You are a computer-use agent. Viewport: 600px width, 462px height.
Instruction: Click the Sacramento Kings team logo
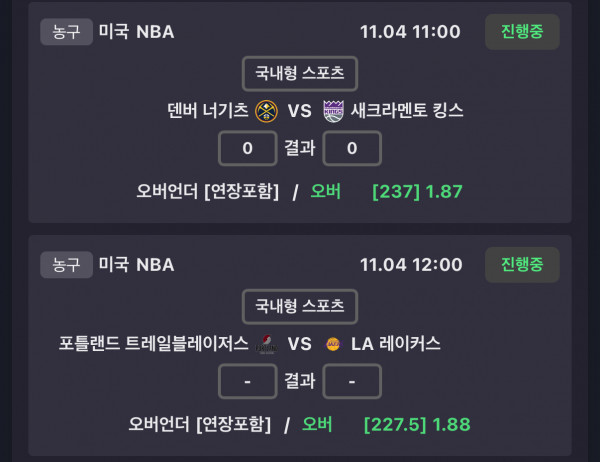(333, 110)
